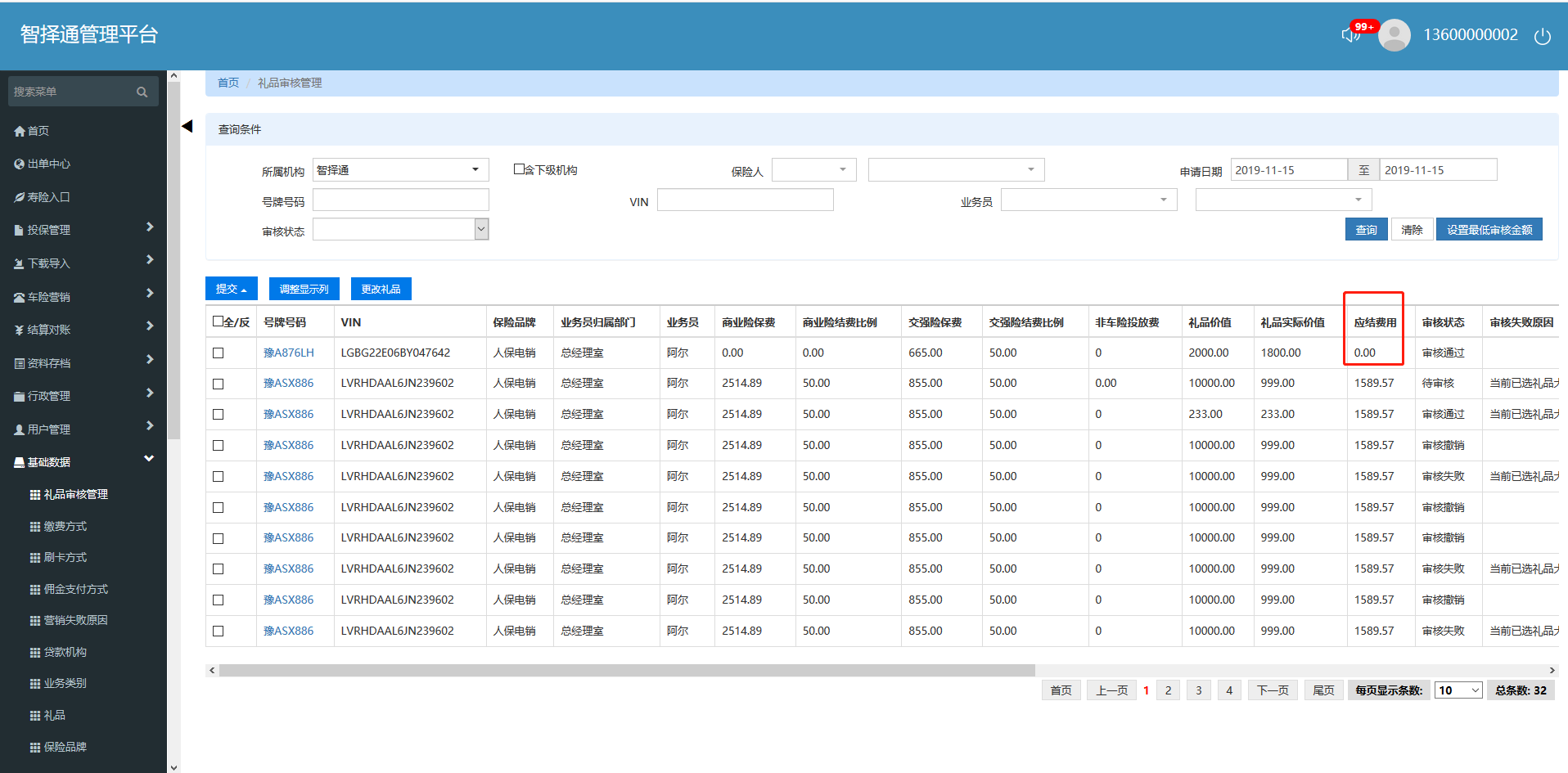Check the 全/反 select-all checkbox
The image size is (1568, 773).
point(219,321)
